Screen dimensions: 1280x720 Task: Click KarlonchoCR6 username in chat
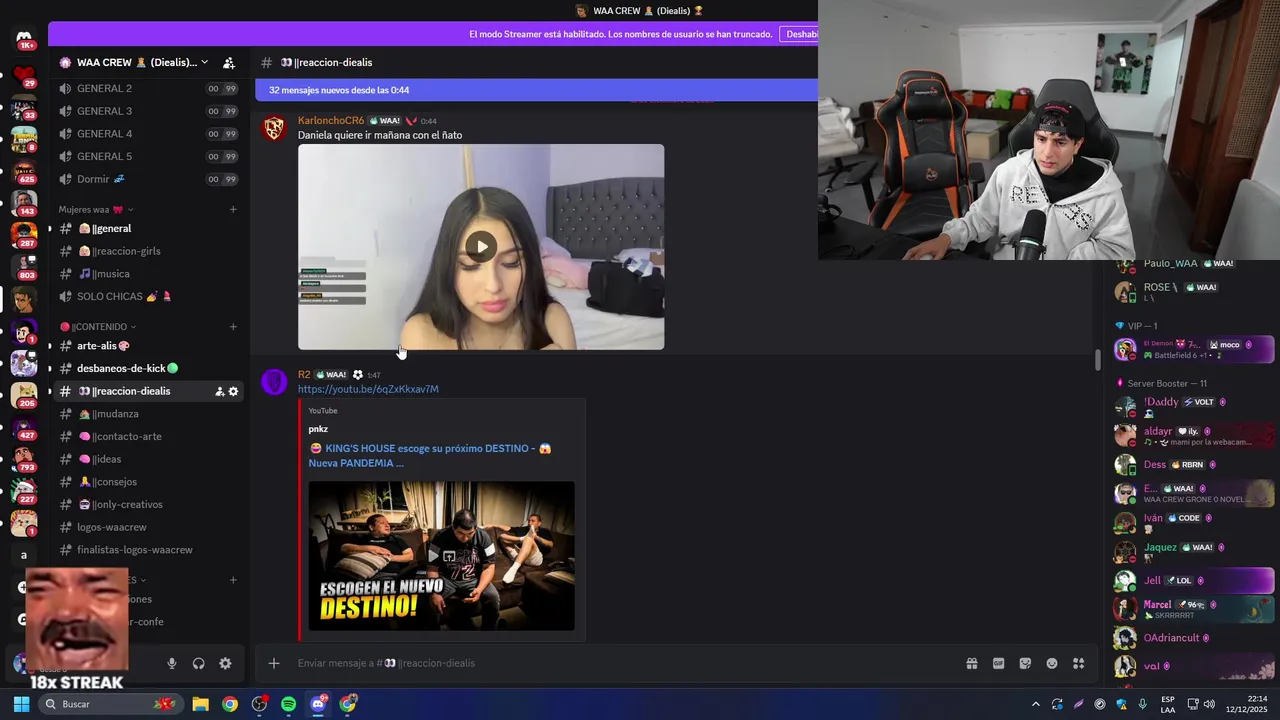click(x=331, y=121)
